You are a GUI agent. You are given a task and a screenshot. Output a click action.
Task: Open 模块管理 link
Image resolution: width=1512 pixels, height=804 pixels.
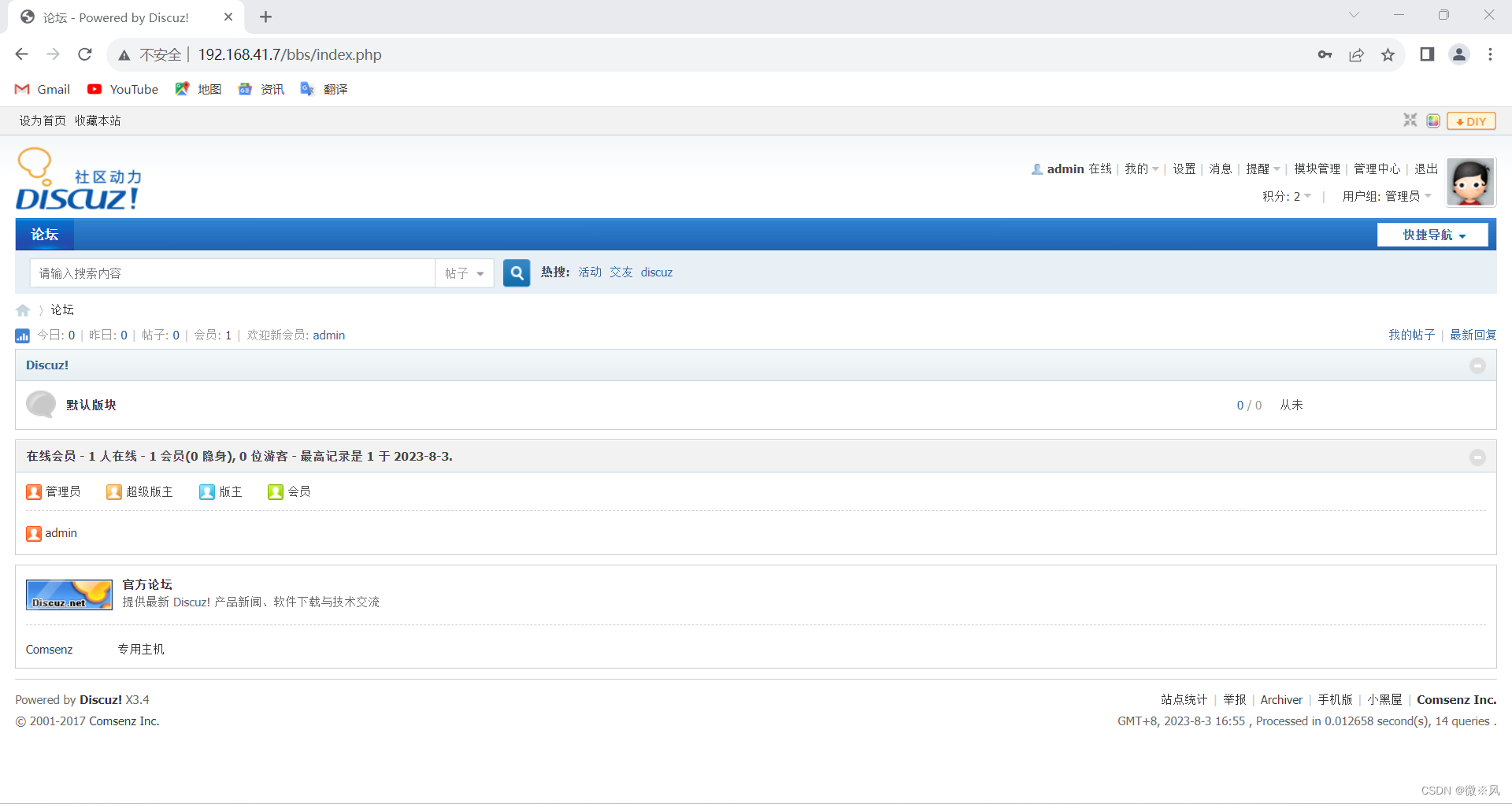pyautogui.click(x=1317, y=169)
